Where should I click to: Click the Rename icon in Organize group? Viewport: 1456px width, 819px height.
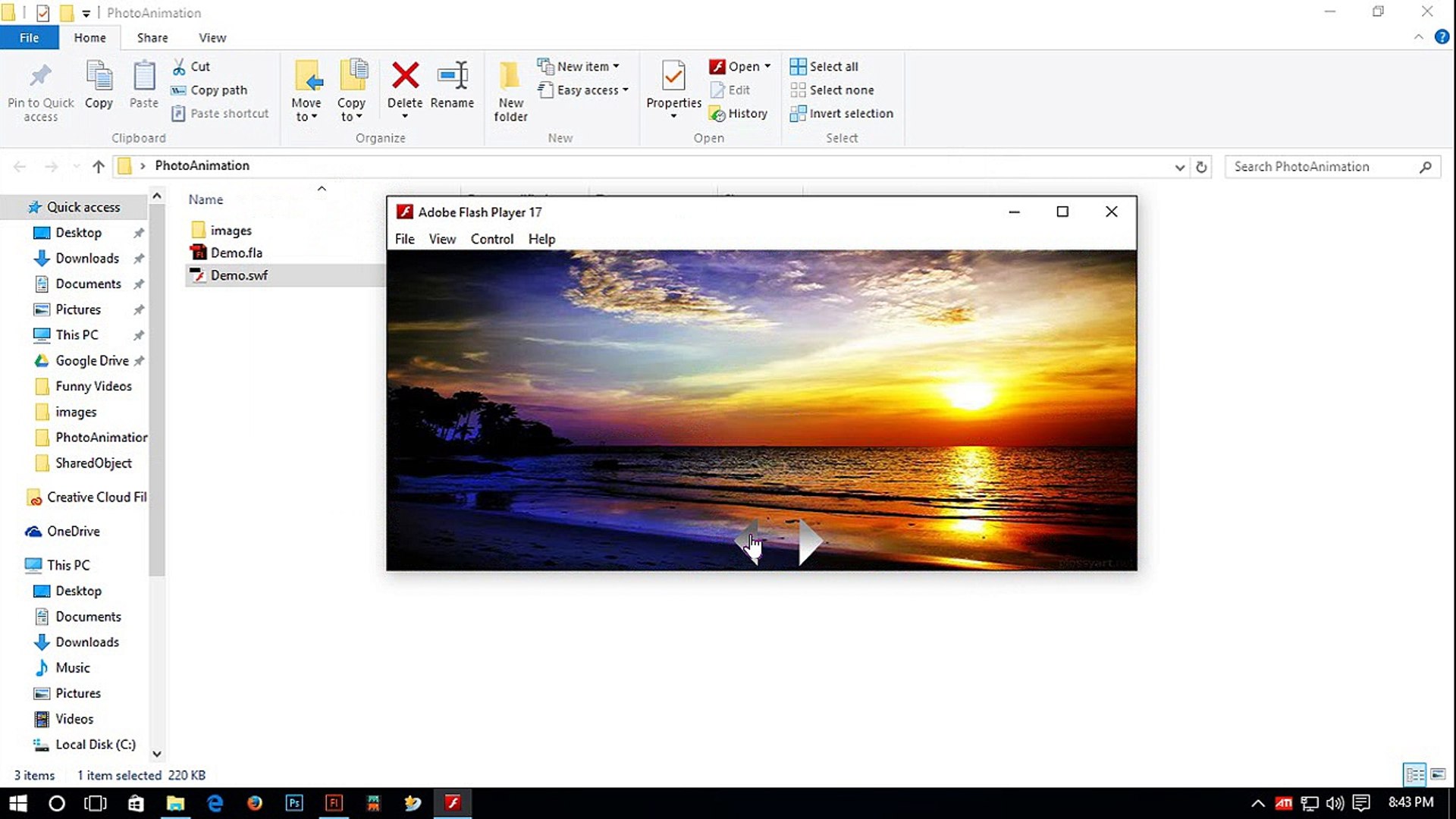[452, 76]
